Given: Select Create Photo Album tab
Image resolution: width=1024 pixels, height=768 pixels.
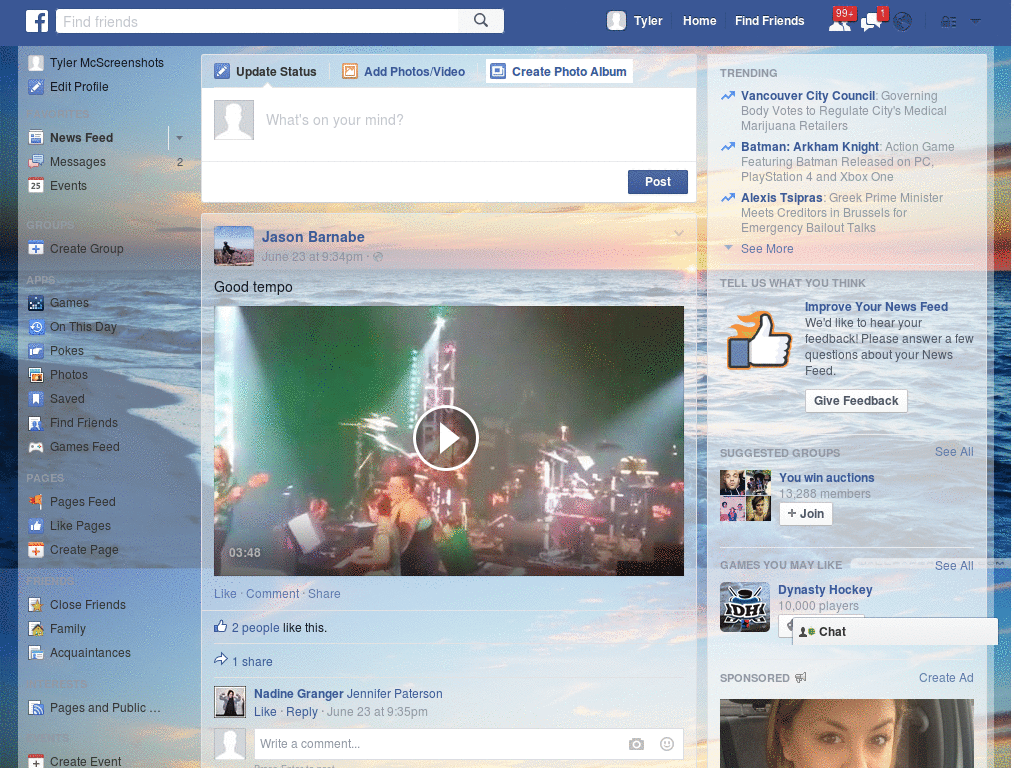Looking at the screenshot, I should (558, 72).
